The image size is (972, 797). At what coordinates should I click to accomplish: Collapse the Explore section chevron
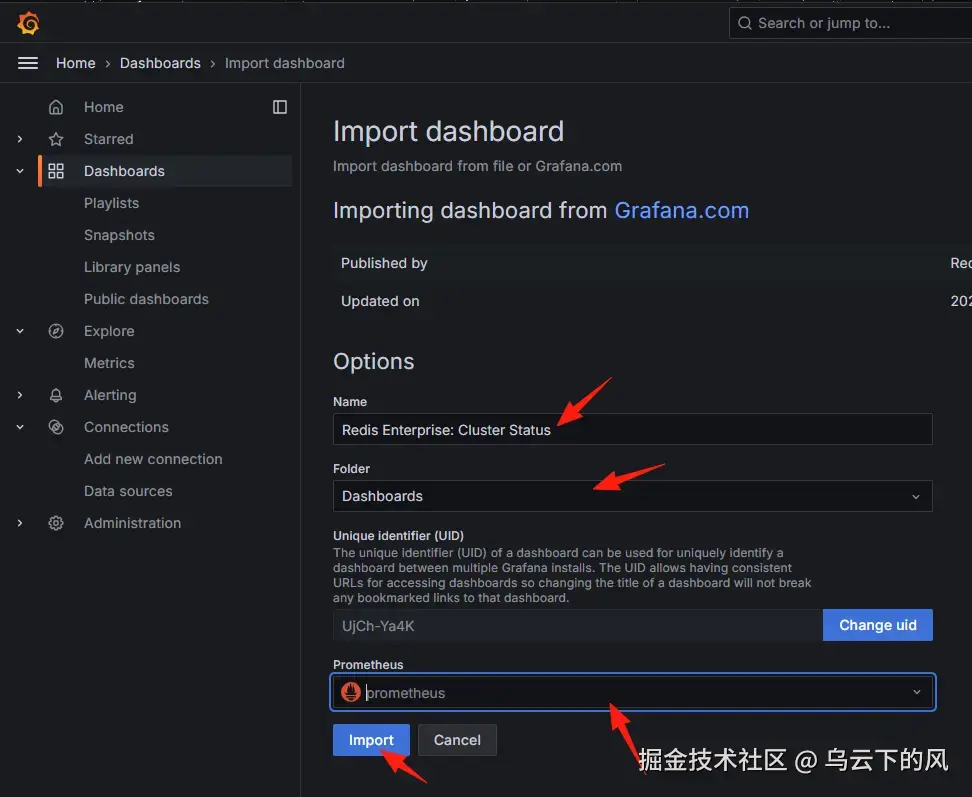pos(20,331)
